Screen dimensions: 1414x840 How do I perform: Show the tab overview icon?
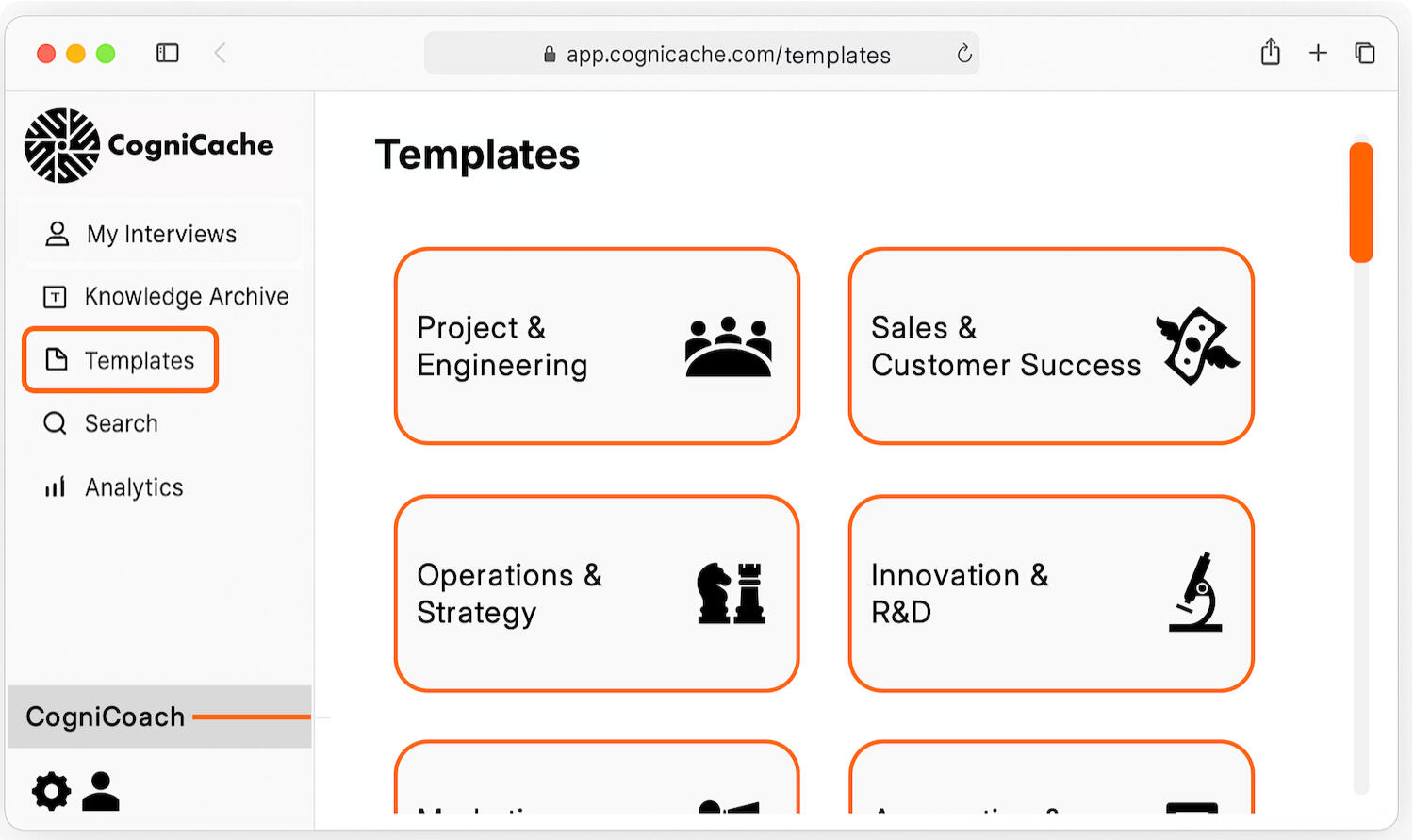1365,54
